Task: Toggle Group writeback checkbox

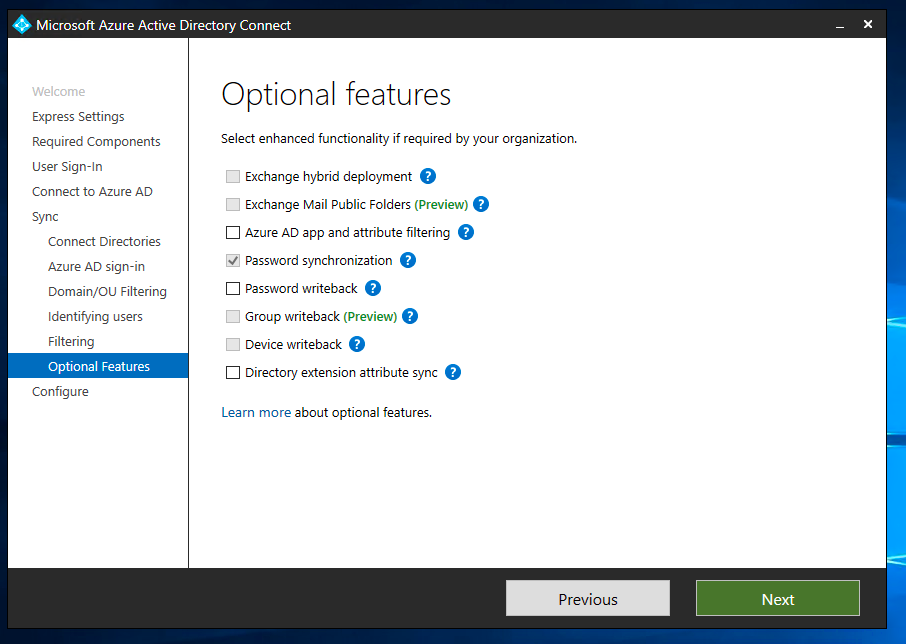Action: [x=233, y=317]
